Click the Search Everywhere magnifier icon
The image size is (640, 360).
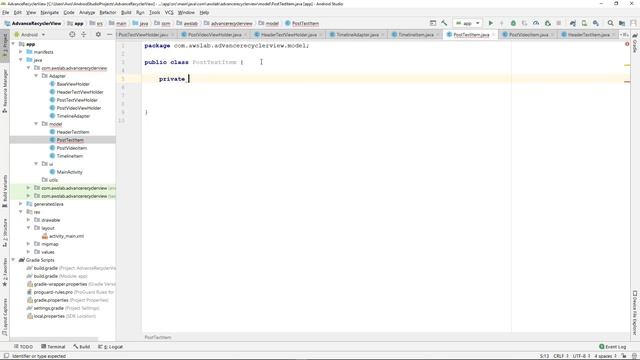pos(610,23)
